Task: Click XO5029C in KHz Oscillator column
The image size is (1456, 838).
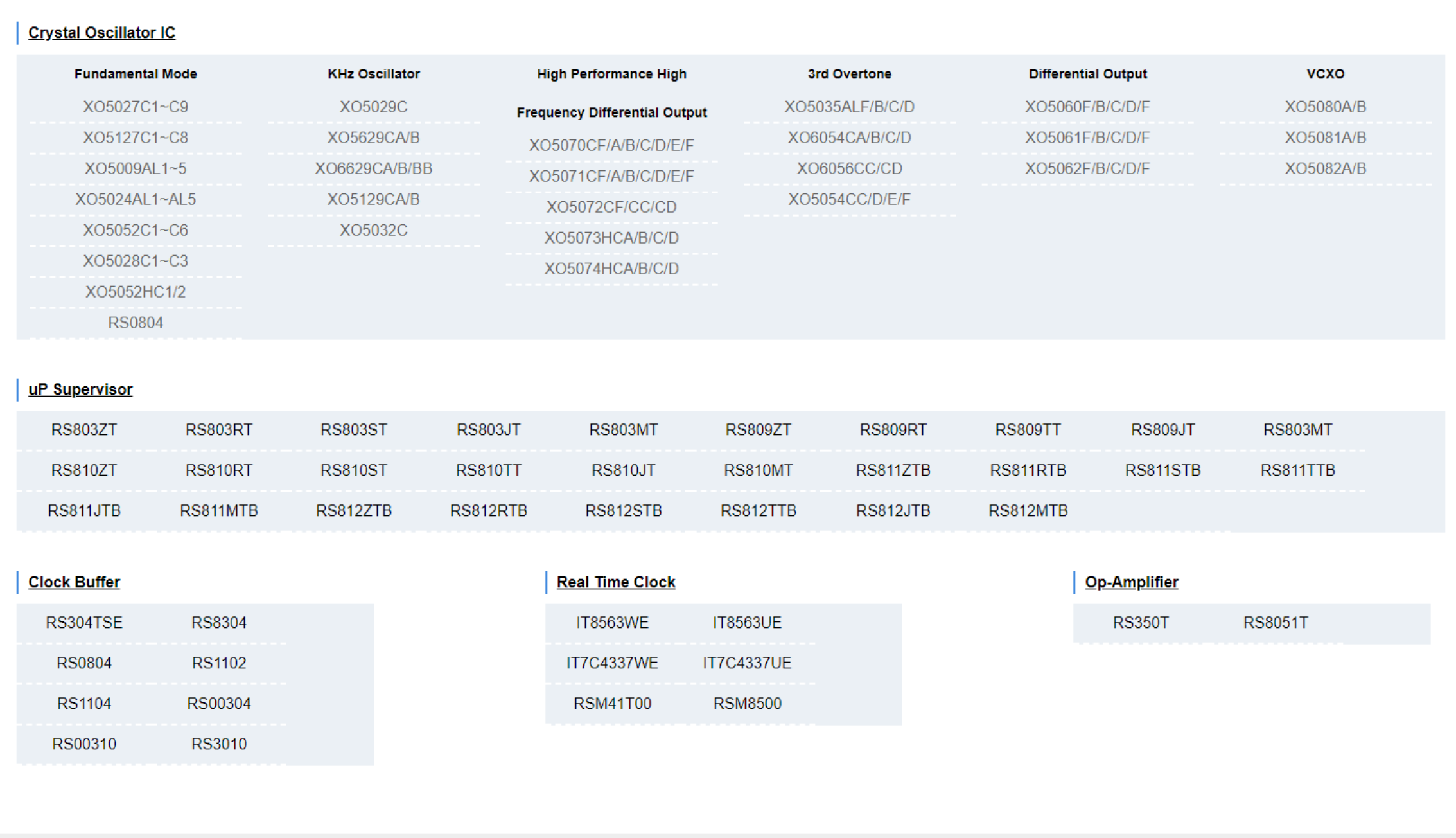Action: coord(373,107)
